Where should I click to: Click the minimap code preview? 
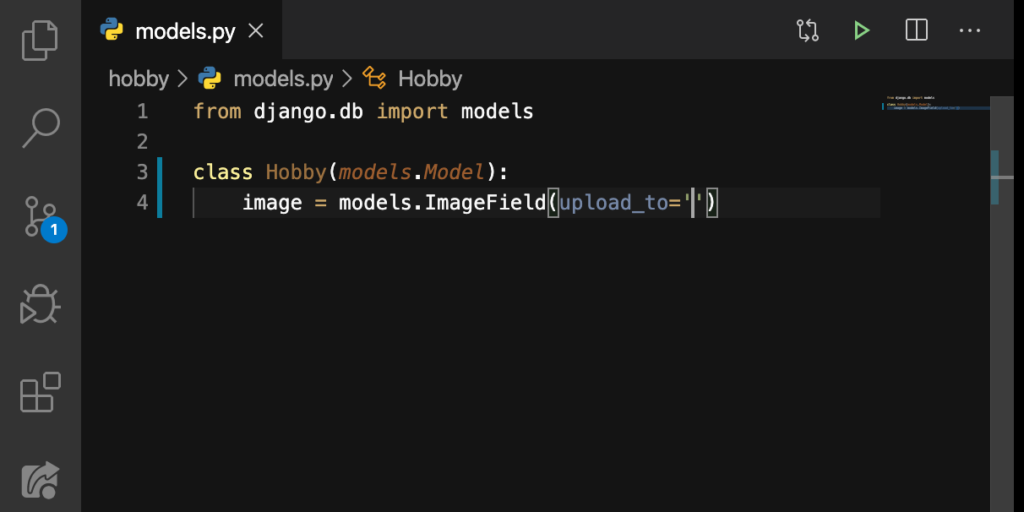(935, 103)
